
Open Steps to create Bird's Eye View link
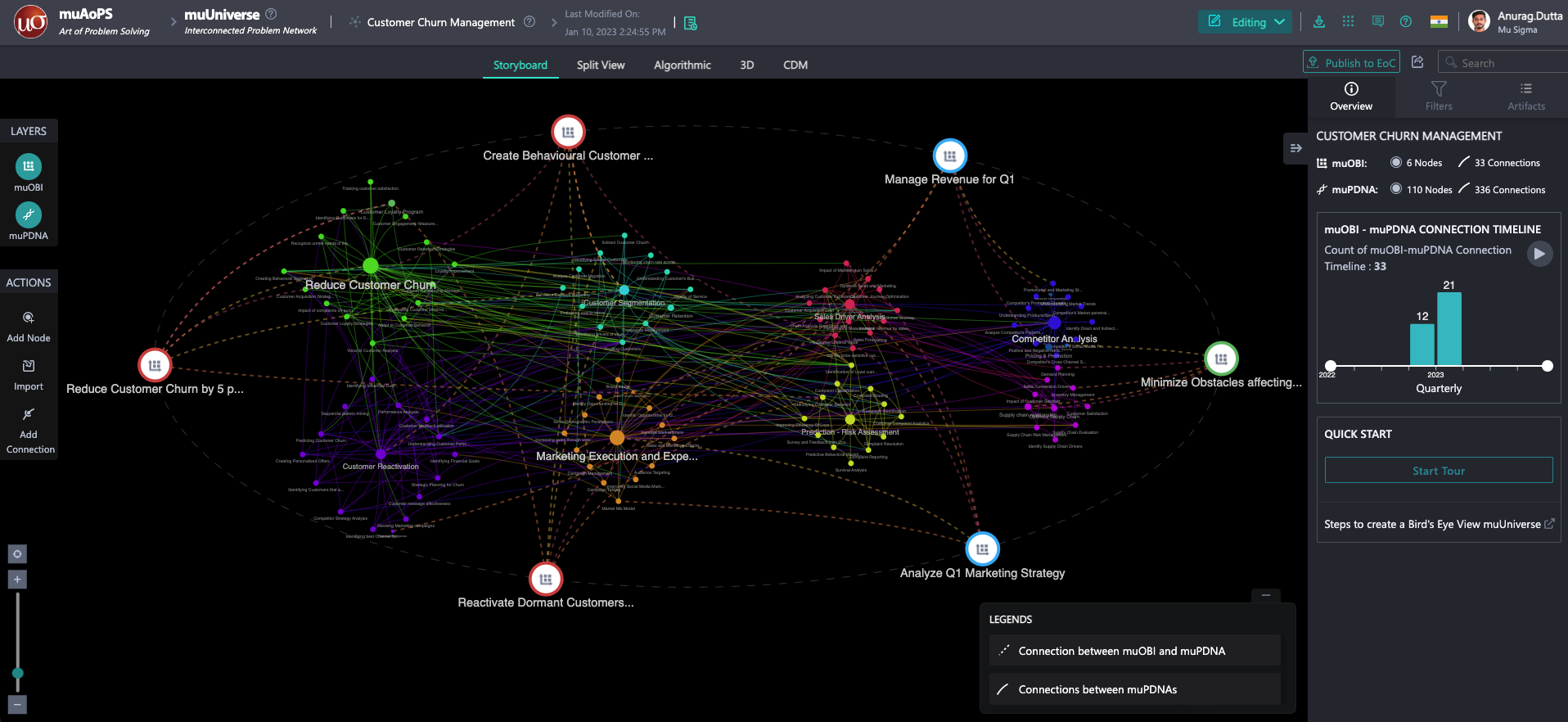[x=1439, y=524]
